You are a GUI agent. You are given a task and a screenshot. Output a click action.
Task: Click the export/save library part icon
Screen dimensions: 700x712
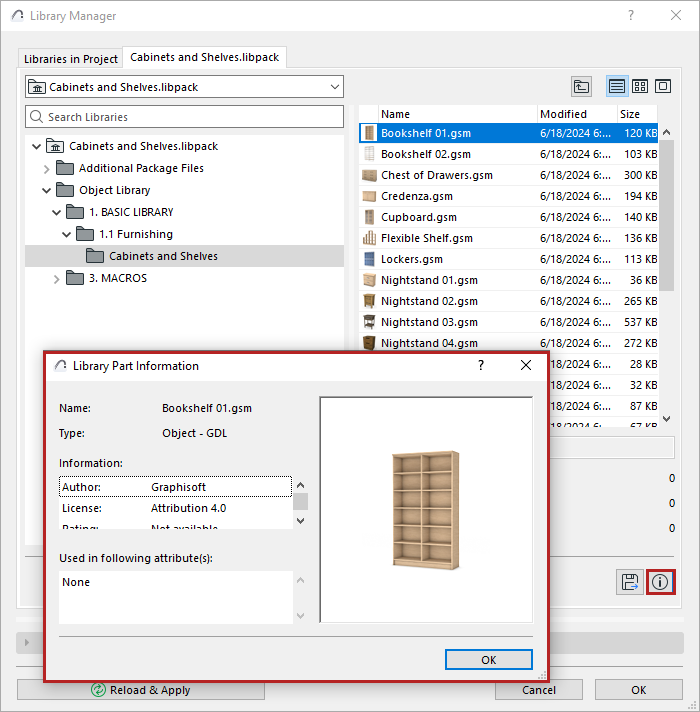630,582
